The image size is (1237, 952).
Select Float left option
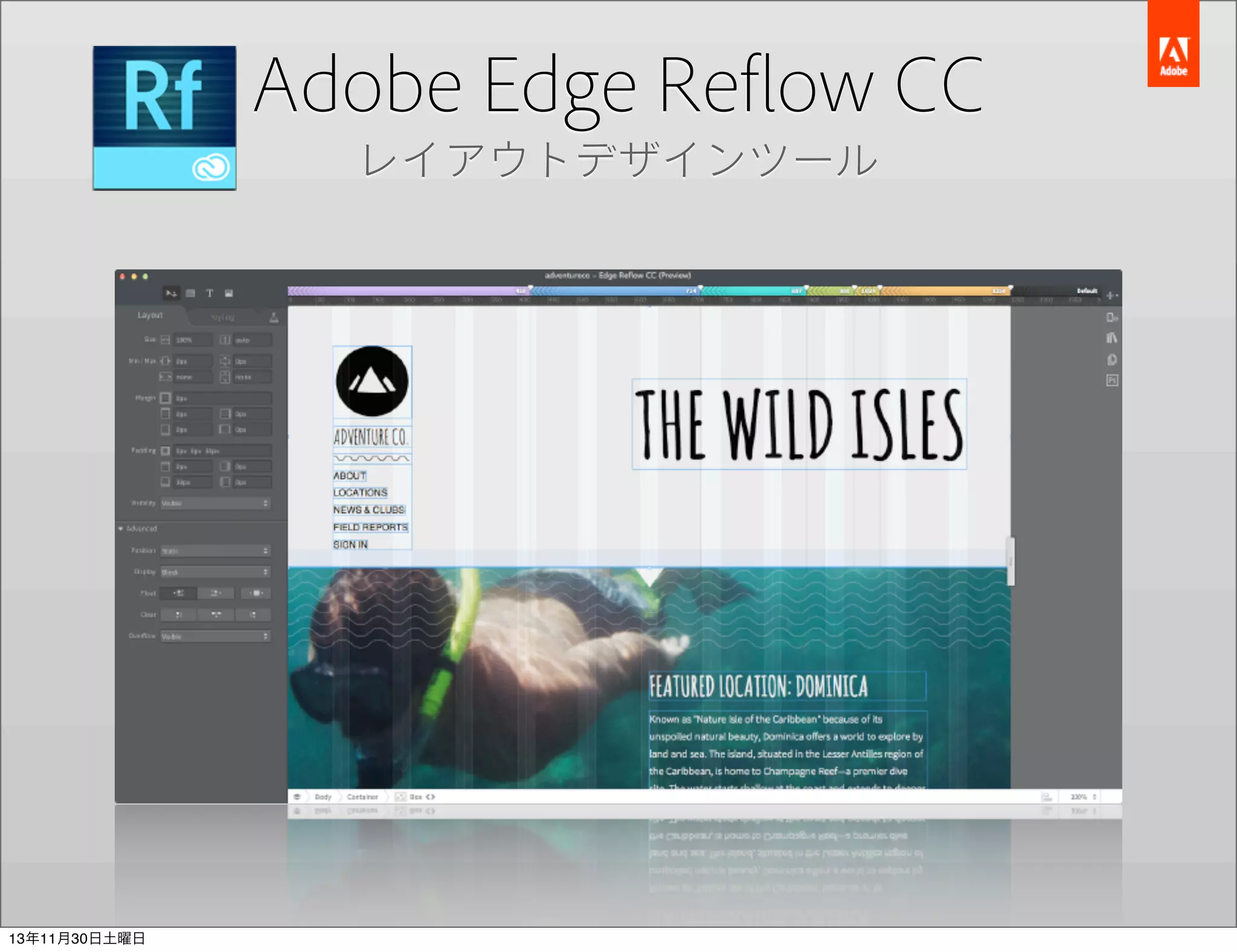click(178, 593)
